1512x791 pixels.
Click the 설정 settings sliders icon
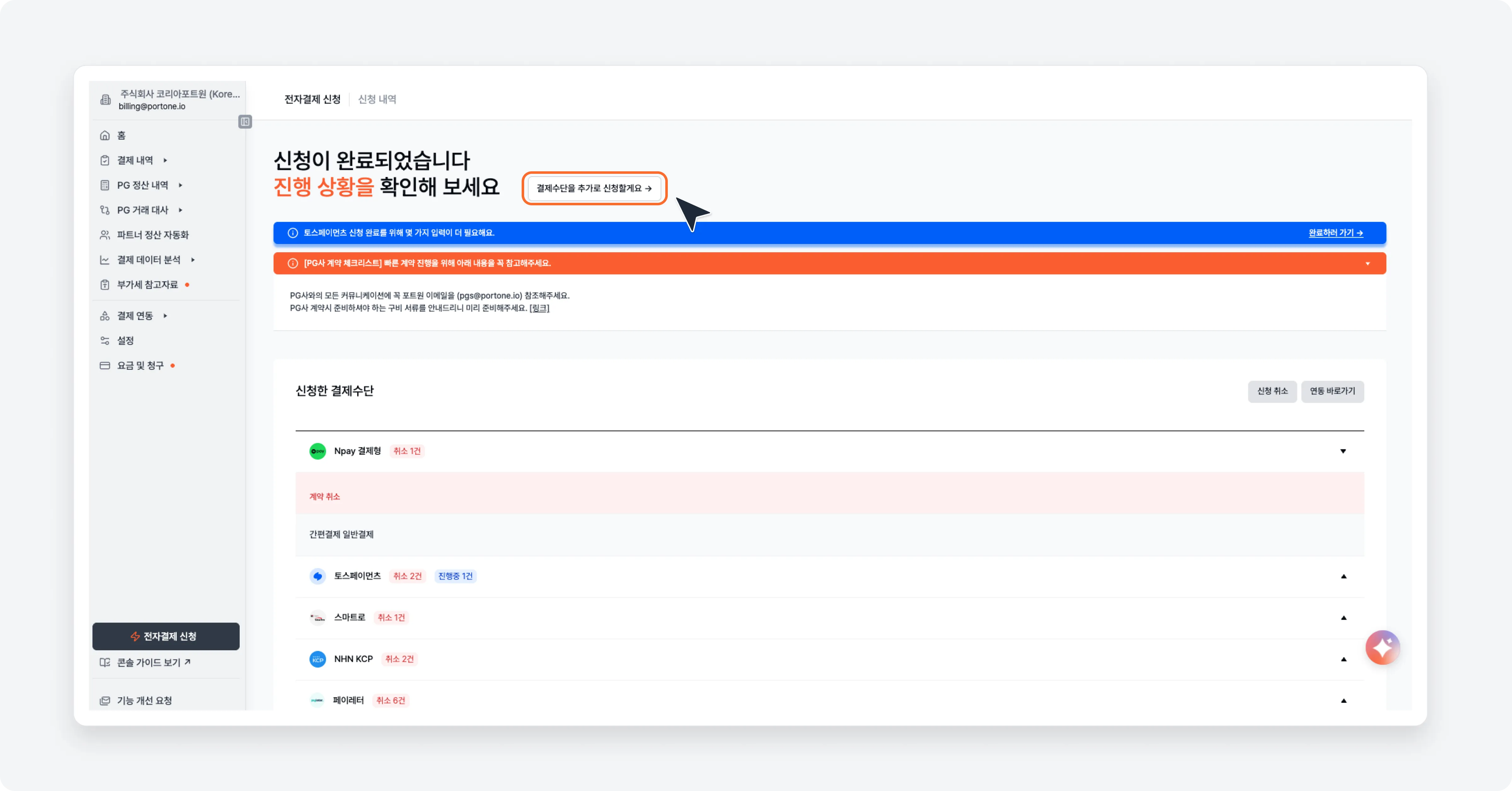[105, 341]
